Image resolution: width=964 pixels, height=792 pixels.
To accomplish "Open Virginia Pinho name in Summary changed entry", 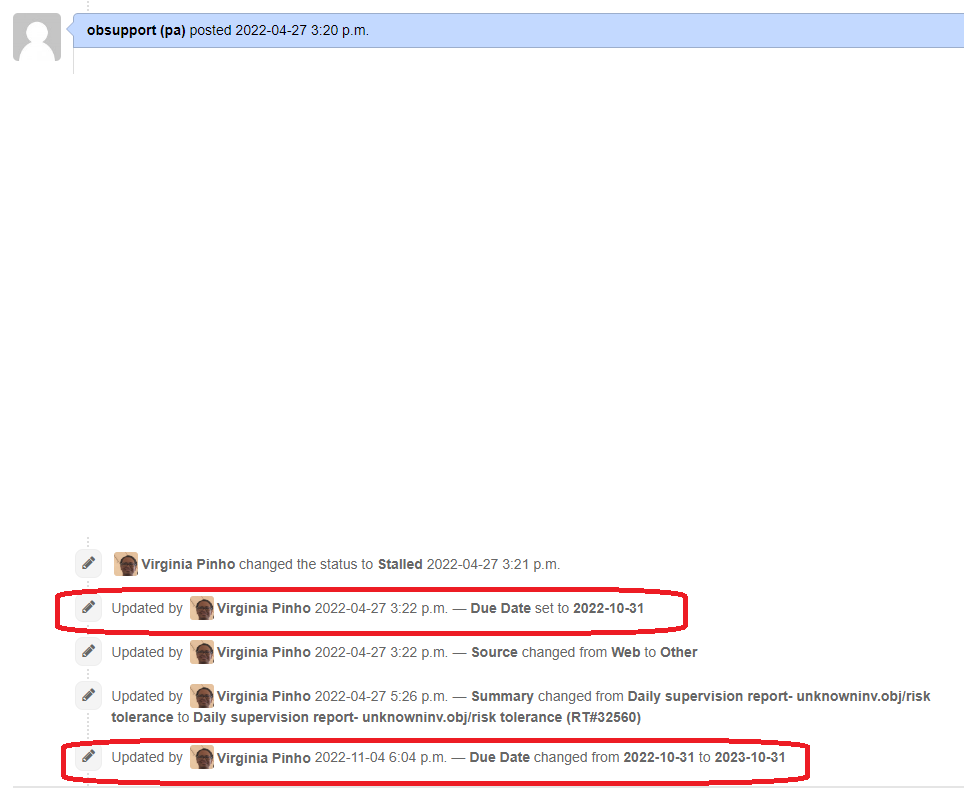I will tap(264, 696).
